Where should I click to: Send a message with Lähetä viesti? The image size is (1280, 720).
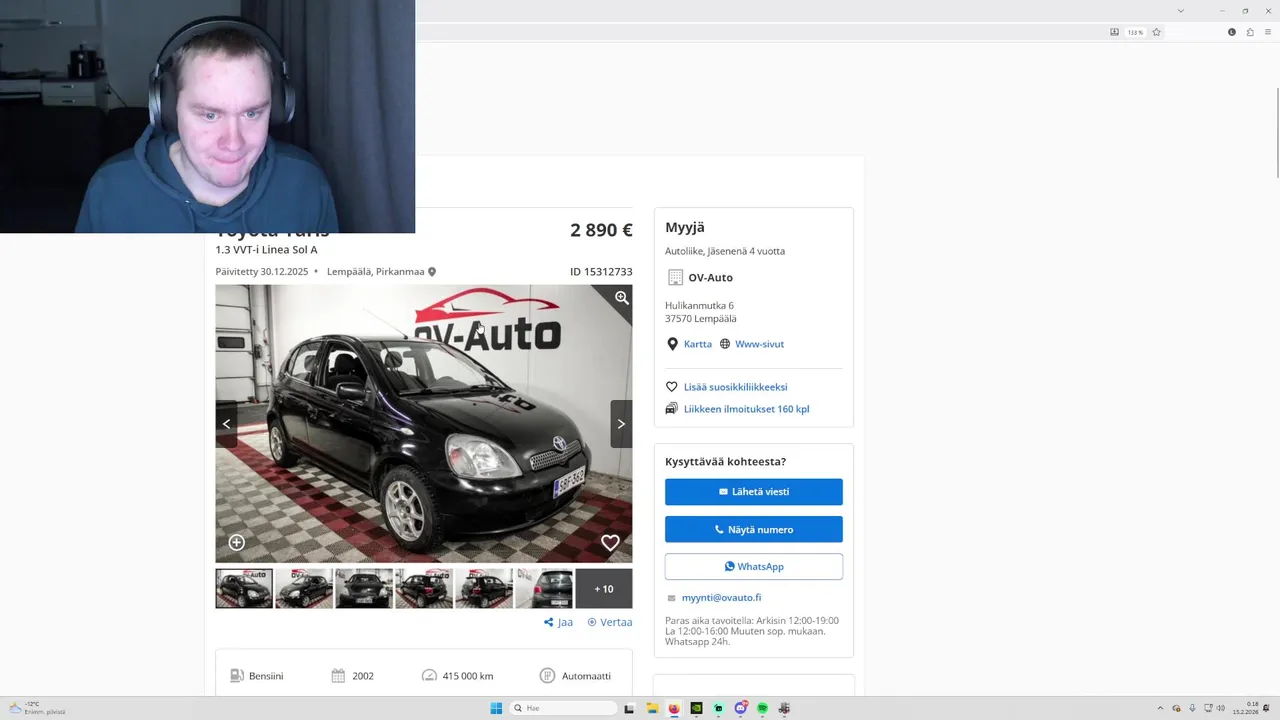click(x=754, y=492)
